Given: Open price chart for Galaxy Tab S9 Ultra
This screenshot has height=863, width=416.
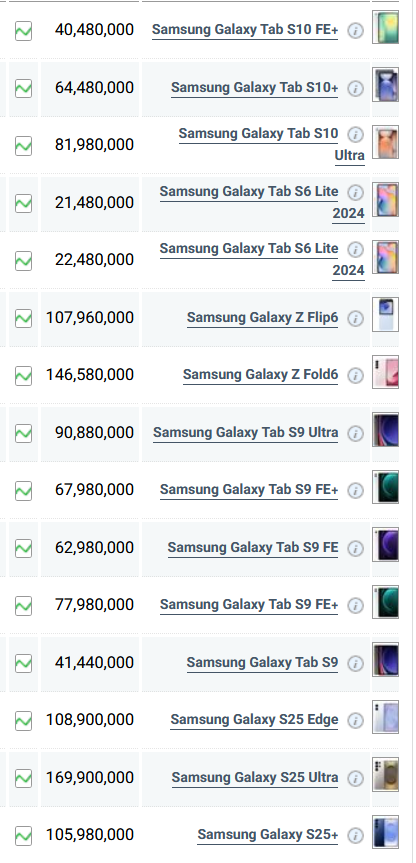Looking at the screenshot, I should [x=23, y=434].
